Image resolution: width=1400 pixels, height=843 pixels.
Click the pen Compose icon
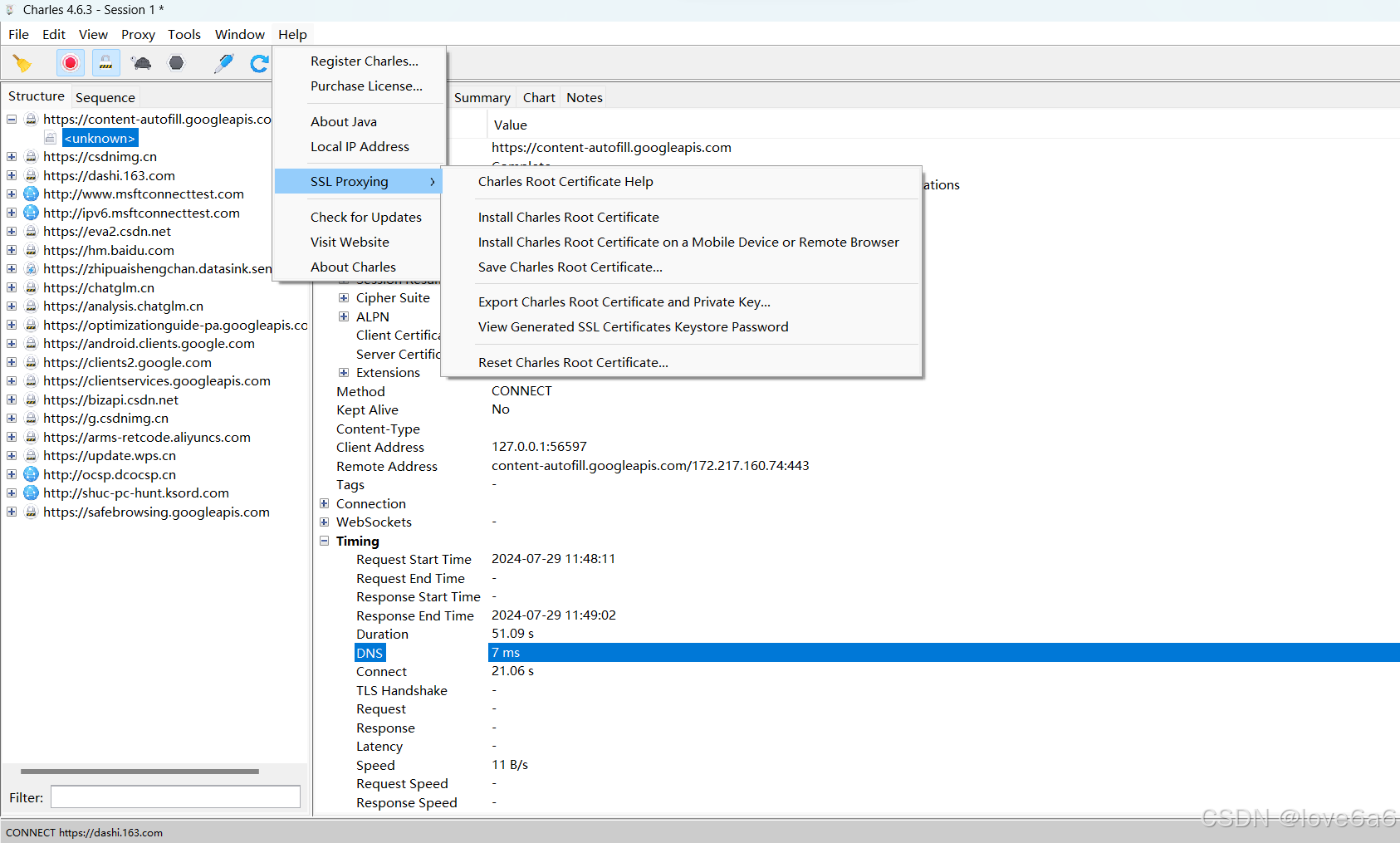223,63
